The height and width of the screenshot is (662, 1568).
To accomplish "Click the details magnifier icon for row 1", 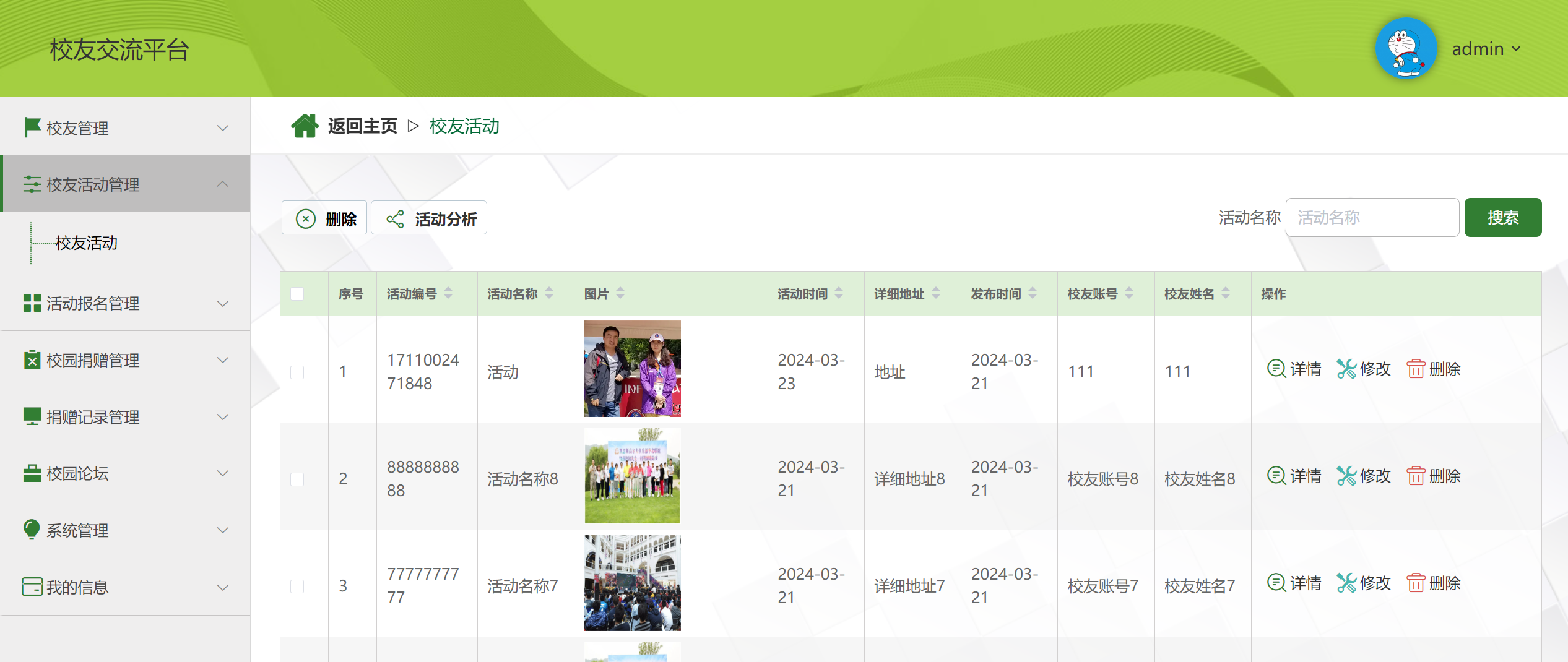I will pyautogui.click(x=1276, y=369).
